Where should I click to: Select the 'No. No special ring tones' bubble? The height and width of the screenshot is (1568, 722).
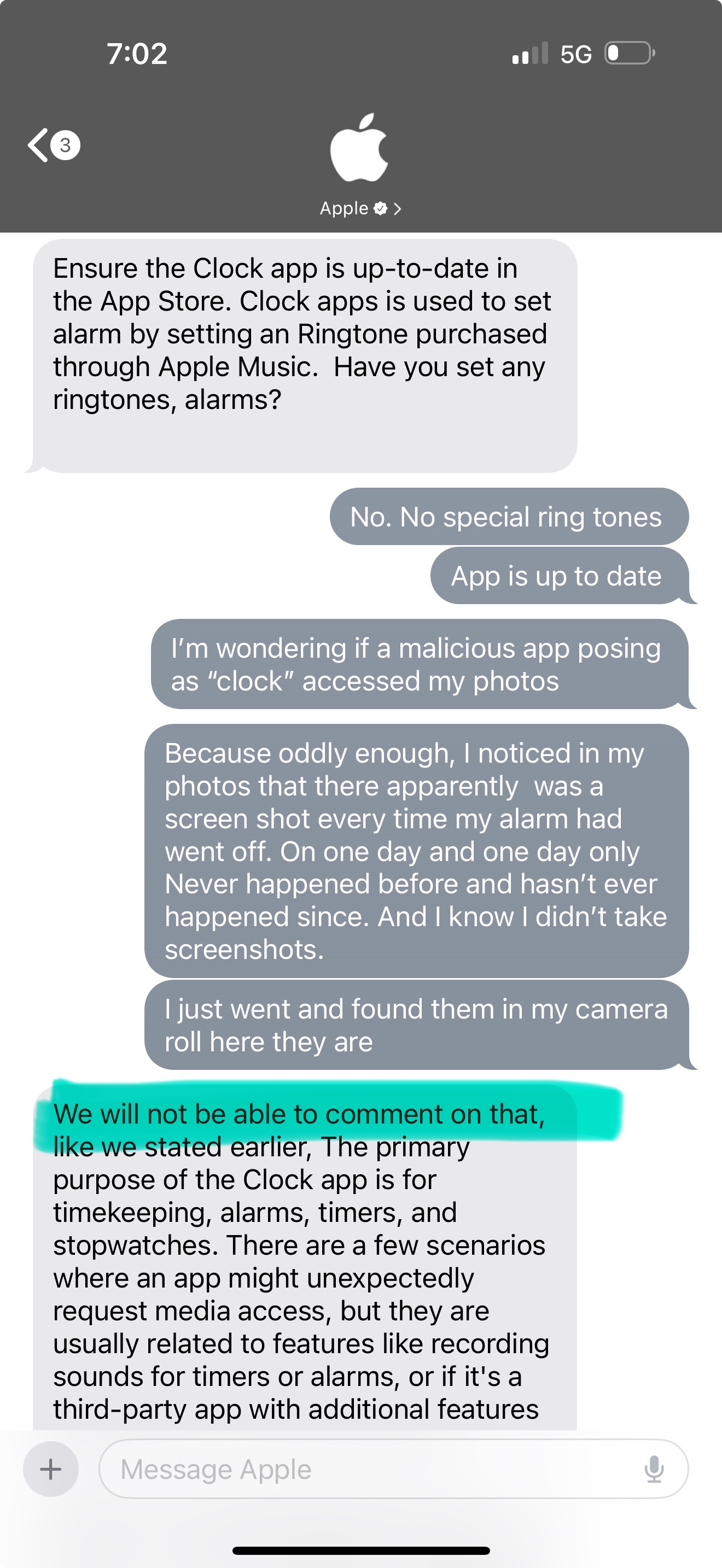tap(509, 516)
